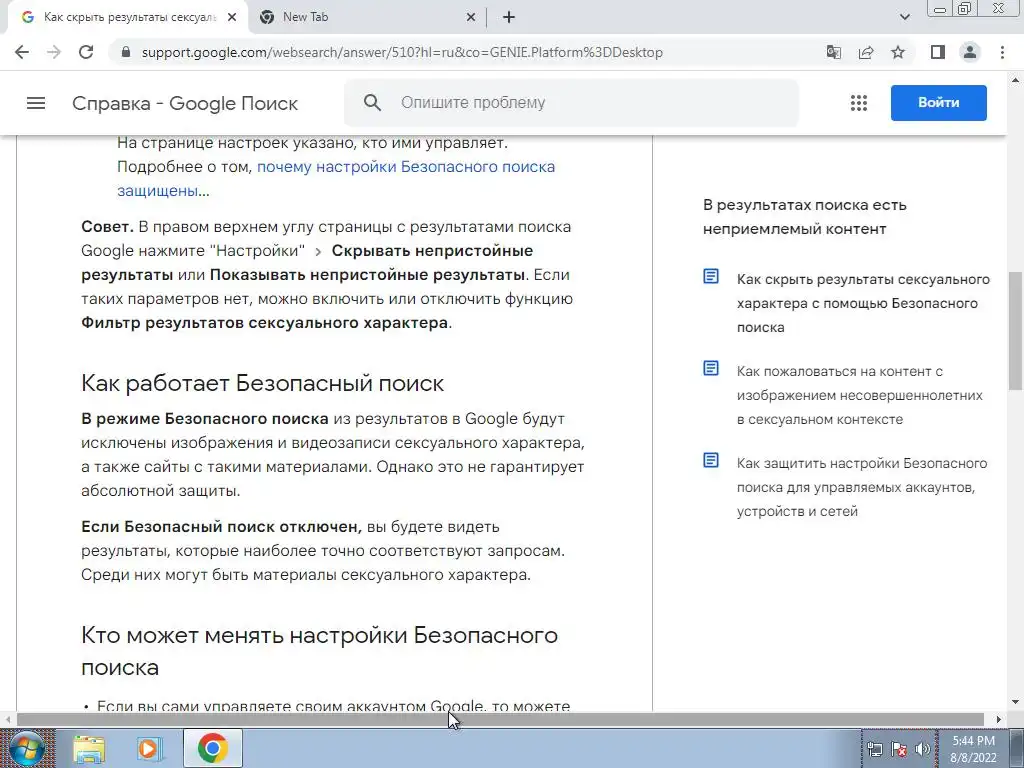Click the vertical scrollbar thumb

pyautogui.click(x=1015, y=330)
